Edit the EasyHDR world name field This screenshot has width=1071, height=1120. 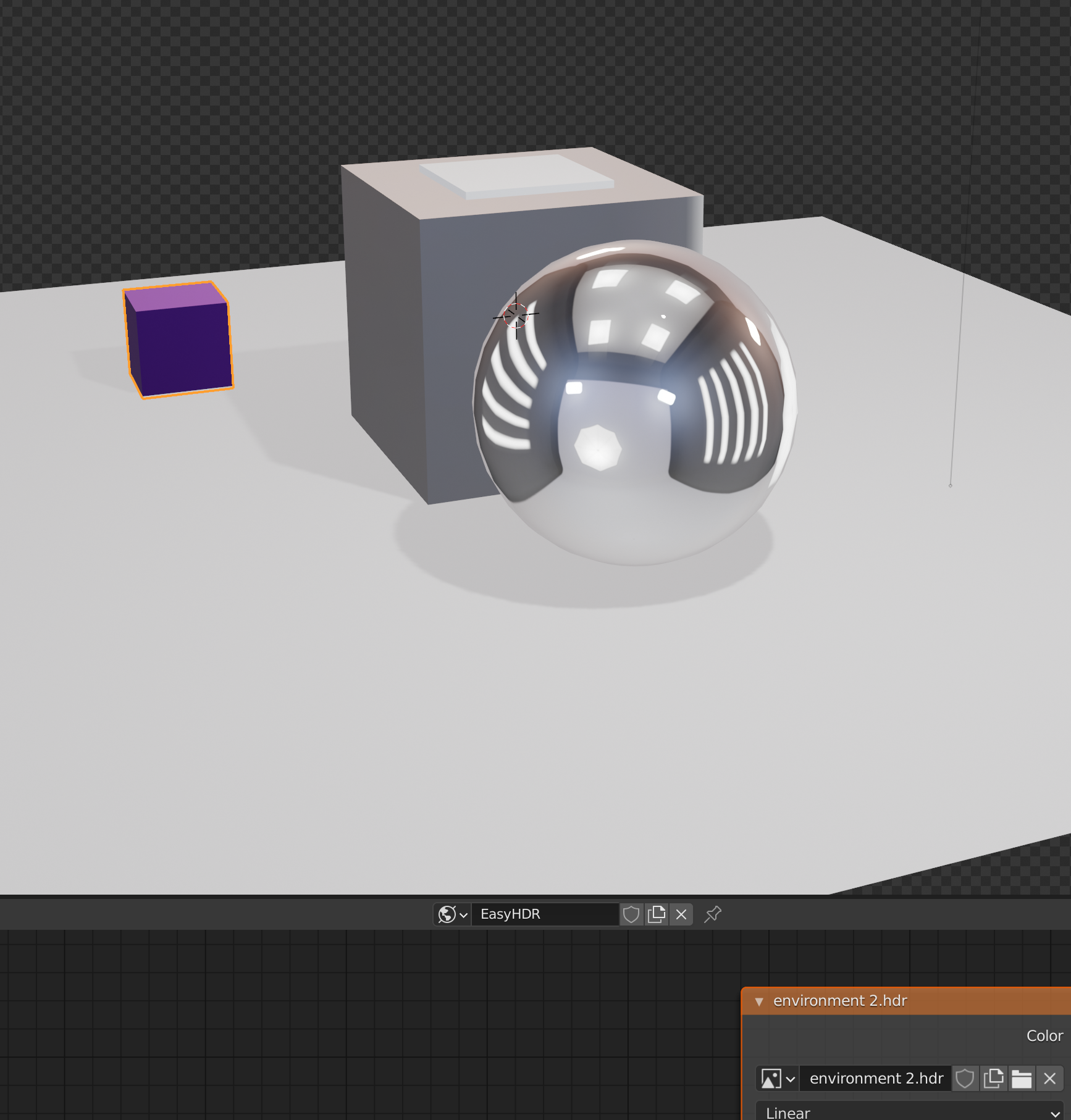pyautogui.click(x=545, y=914)
